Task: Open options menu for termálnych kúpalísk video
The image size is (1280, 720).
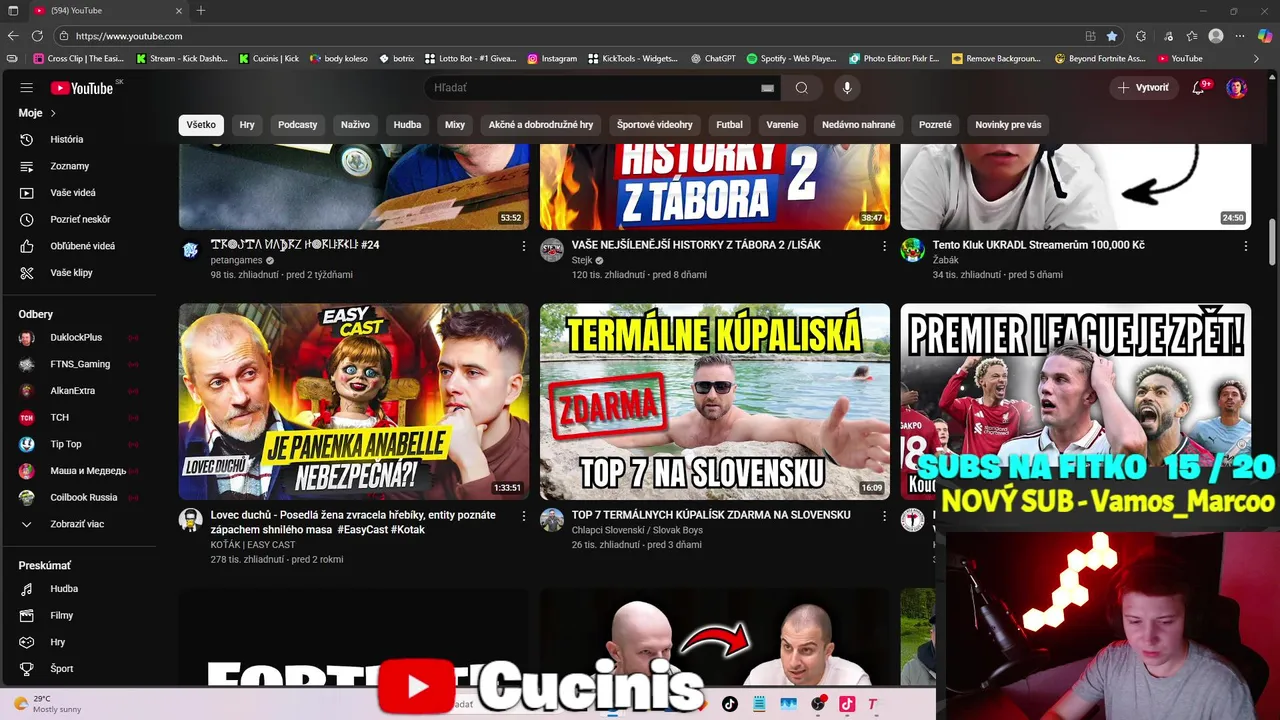Action: (x=884, y=516)
